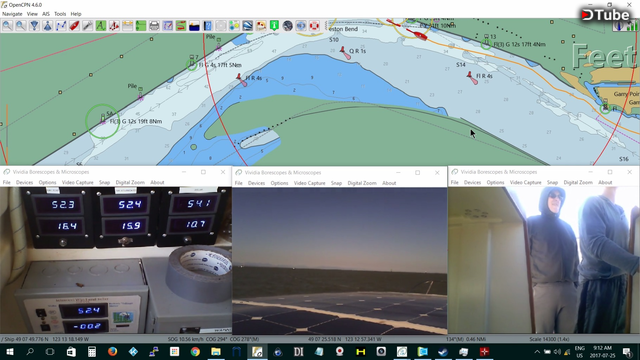The height and width of the screenshot is (360, 640).
Task: Click the funnel-shaped chart scale toolbar icon
Action: coord(34,26)
